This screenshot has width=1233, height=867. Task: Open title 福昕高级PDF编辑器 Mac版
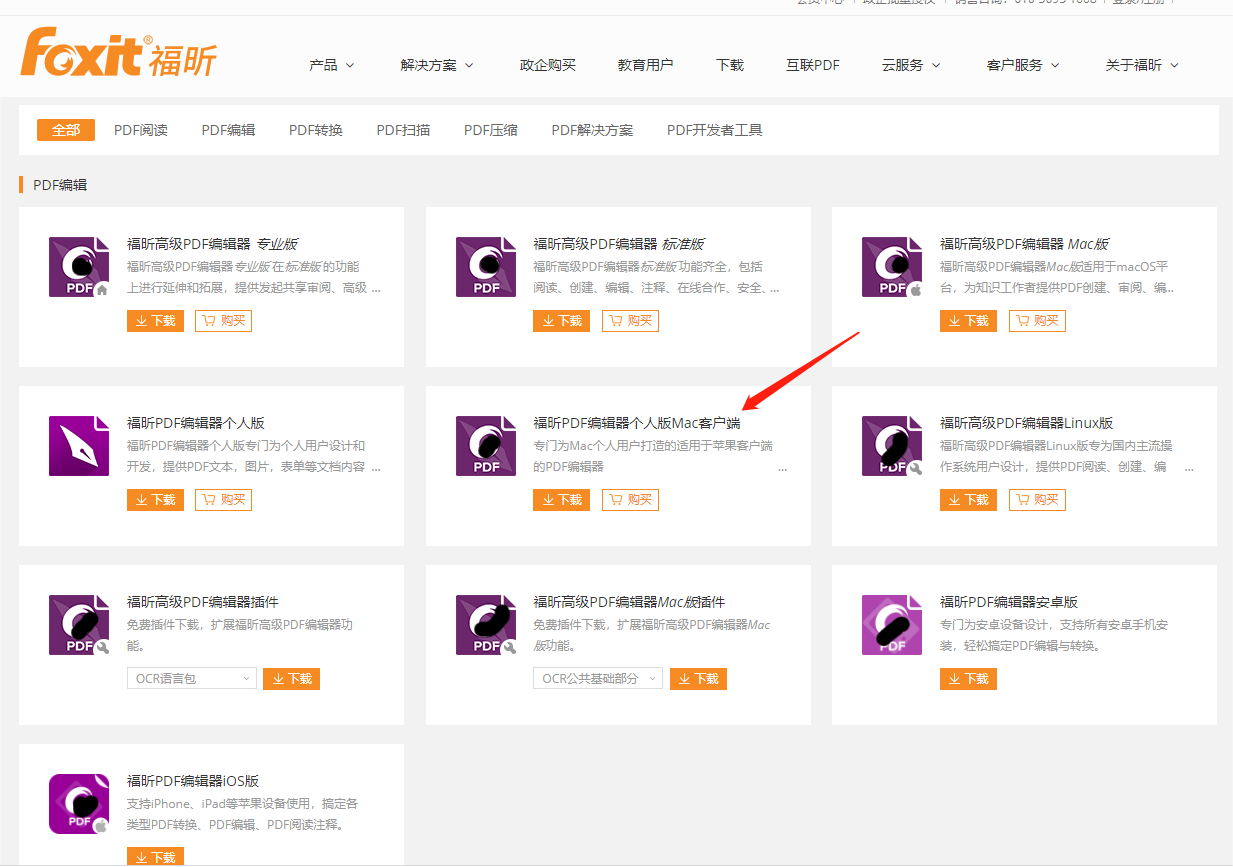[x=1025, y=244]
